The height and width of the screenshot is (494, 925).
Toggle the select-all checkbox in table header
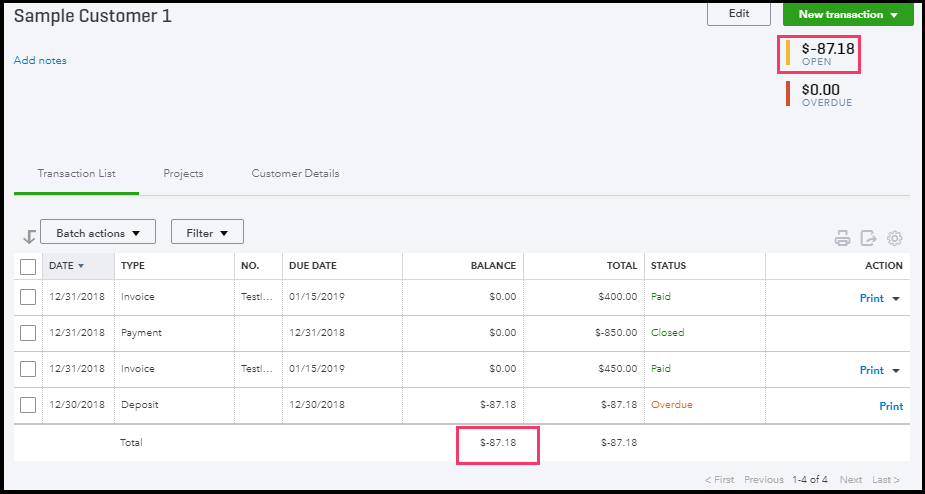coord(28,267)
